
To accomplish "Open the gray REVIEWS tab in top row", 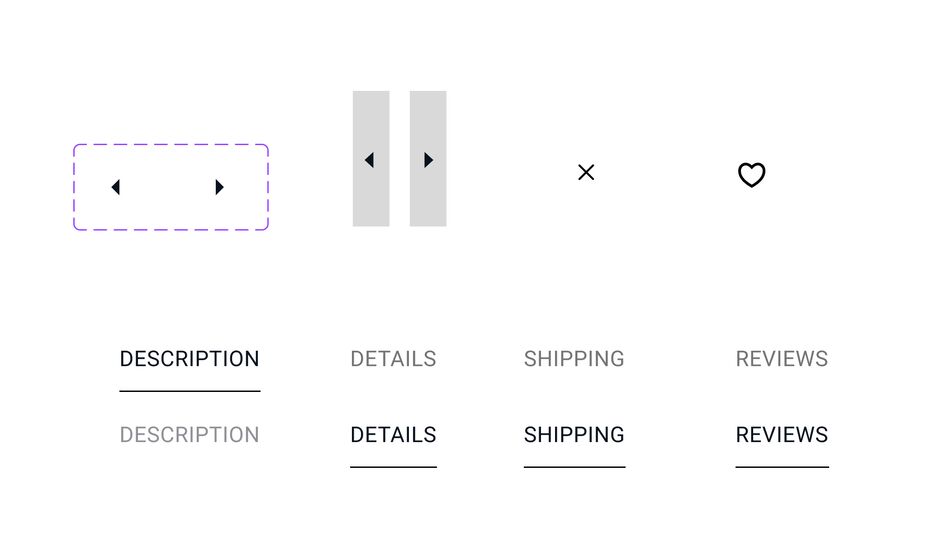I will [x=782, y=359].
